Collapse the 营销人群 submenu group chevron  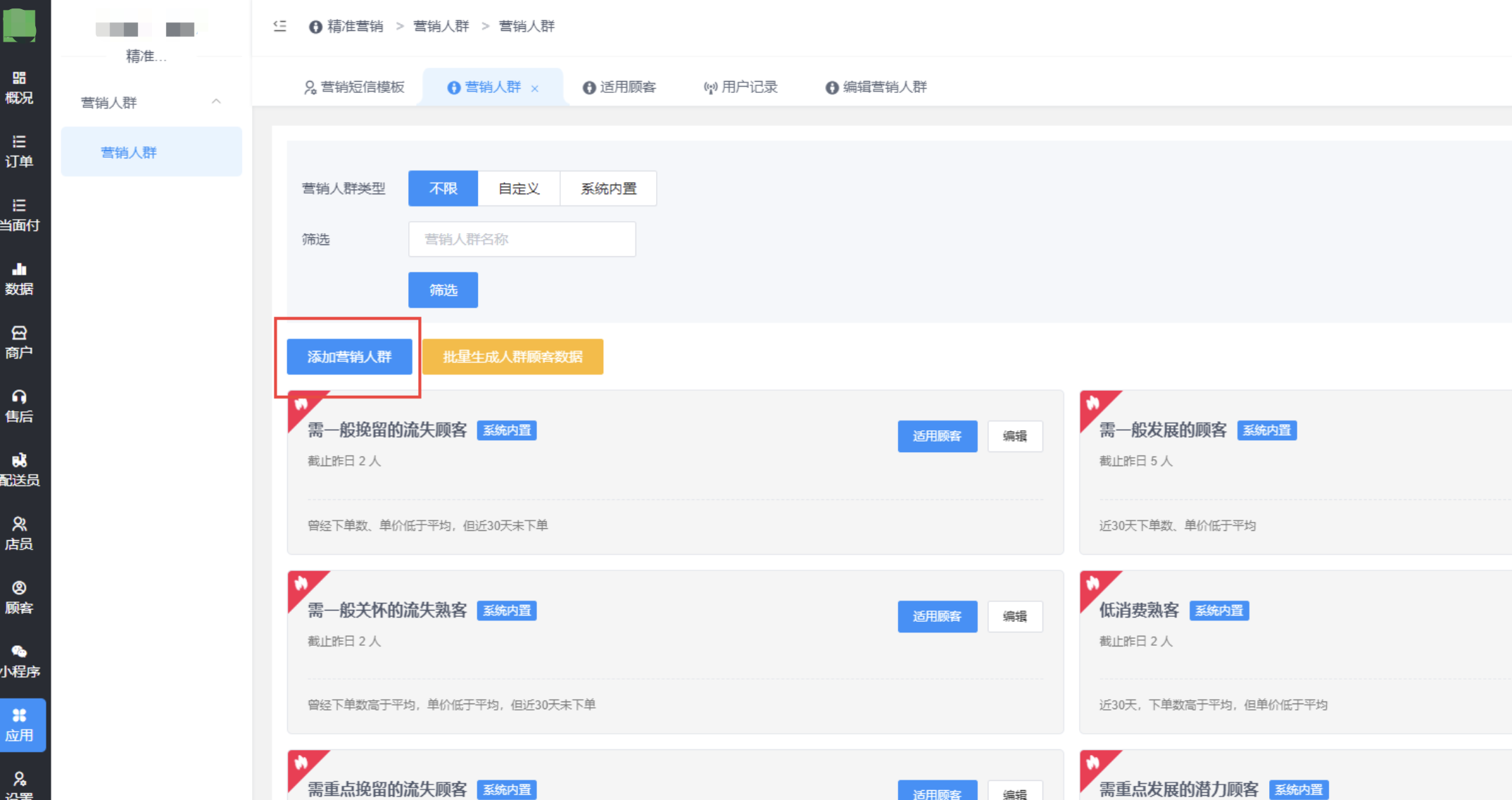tap(216, 102)
